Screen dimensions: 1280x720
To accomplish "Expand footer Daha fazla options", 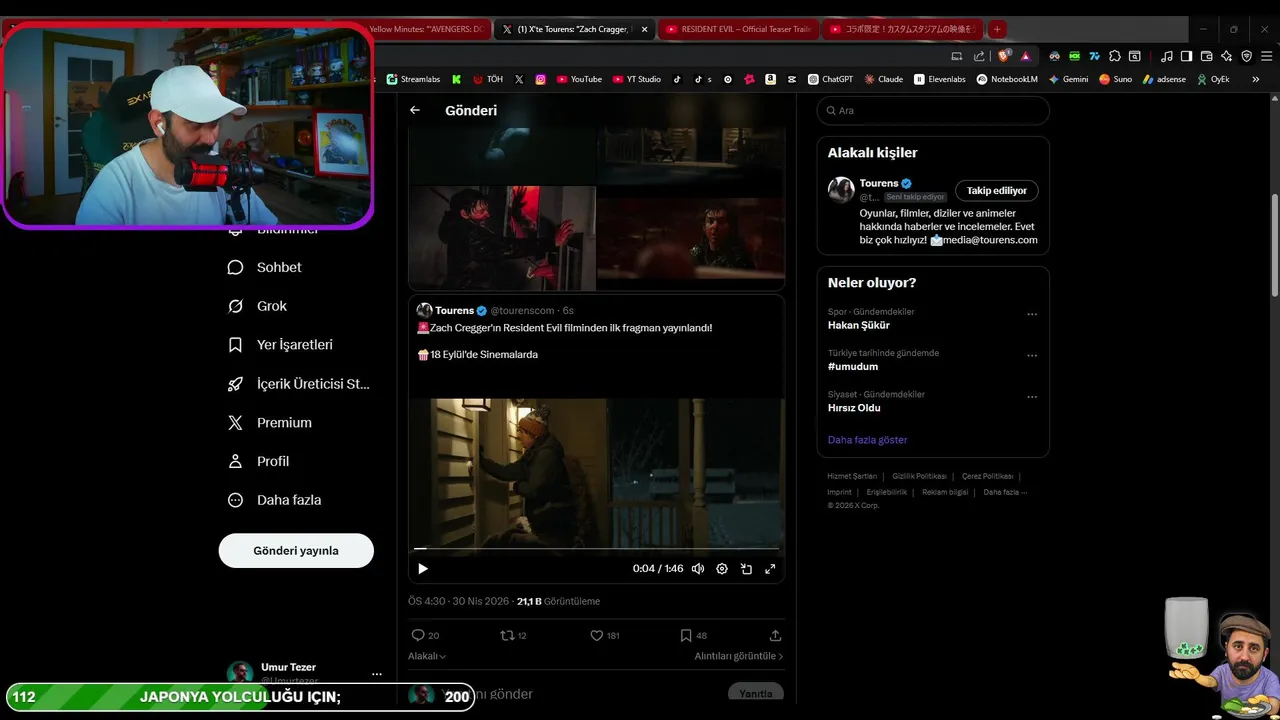I will click(x=1005, y=492).
